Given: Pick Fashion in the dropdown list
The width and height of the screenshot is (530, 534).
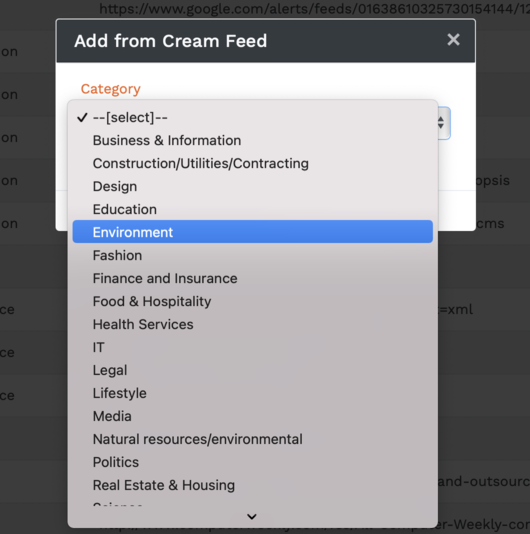Looking at the screenshot, I should click(253, 255).
